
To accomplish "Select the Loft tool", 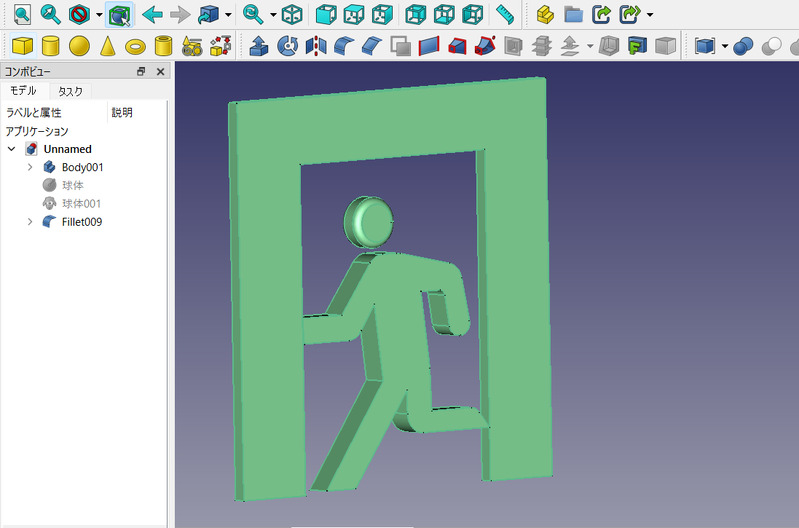I will click(x=457, y=46).
